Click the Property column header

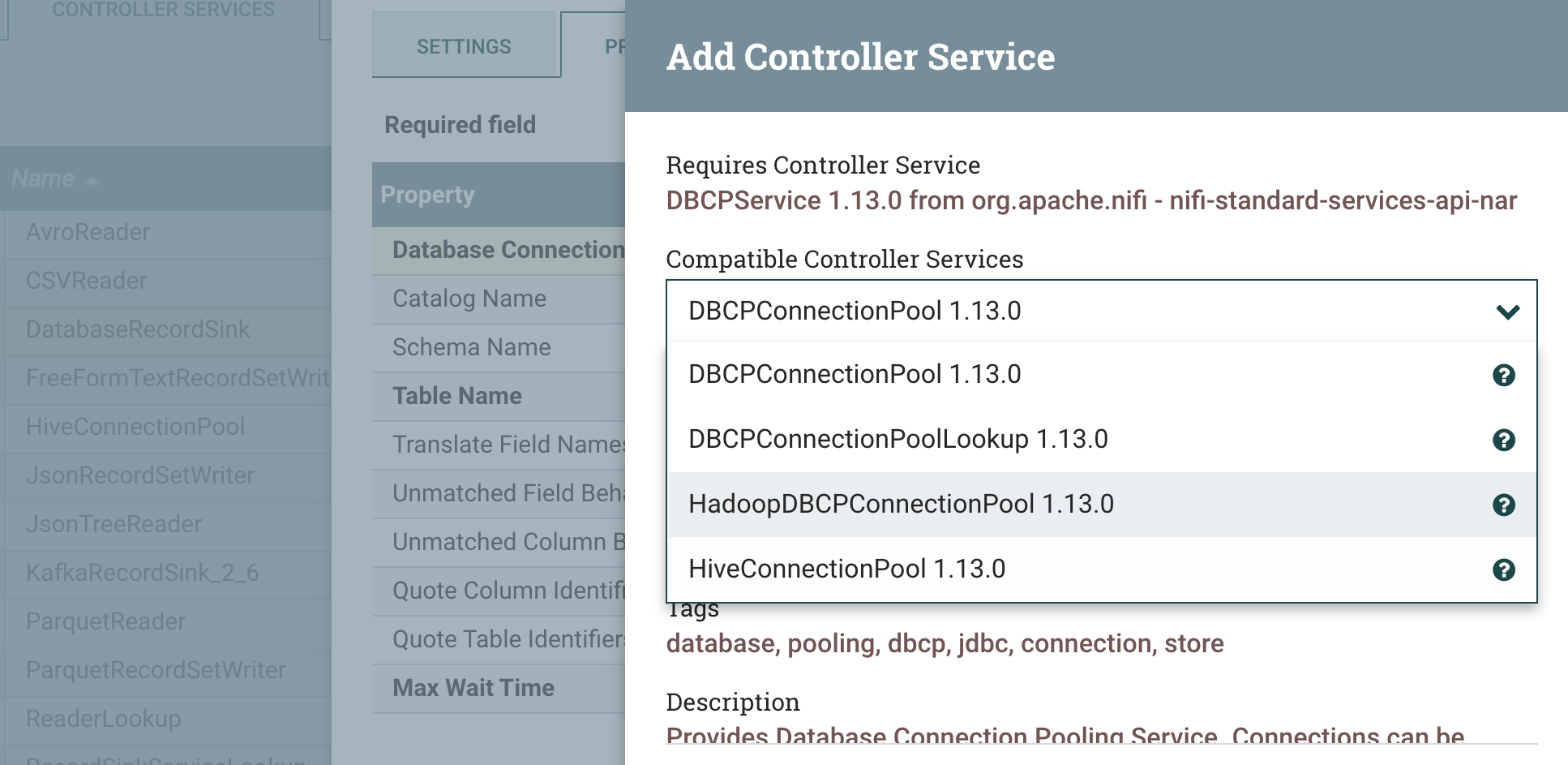tap(427, 195)
